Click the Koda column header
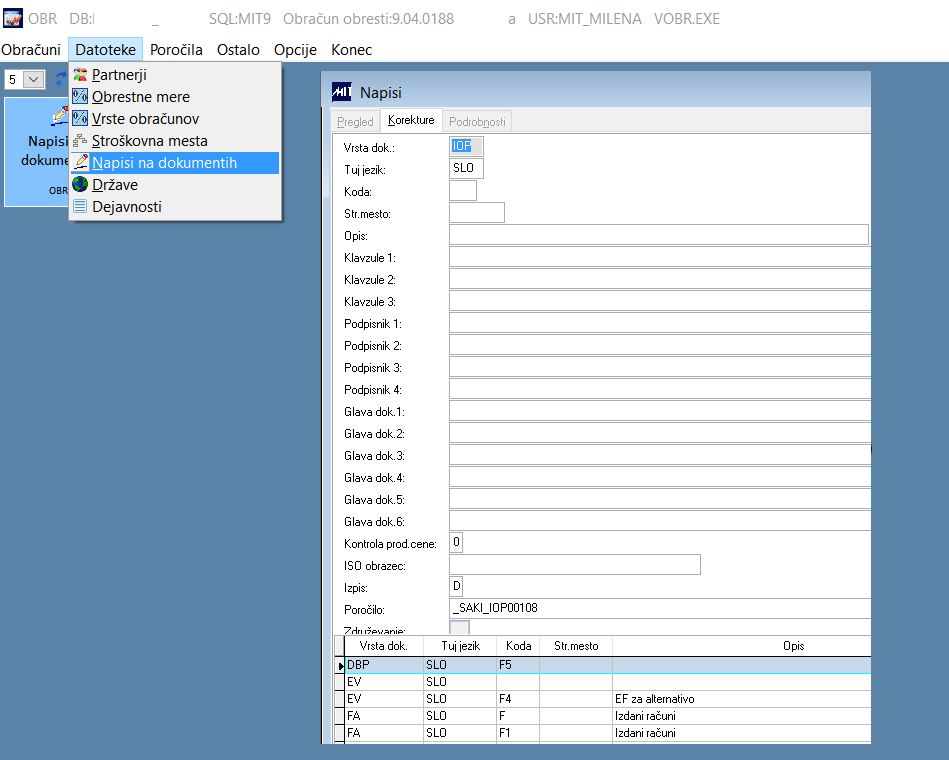 [518, 646]
